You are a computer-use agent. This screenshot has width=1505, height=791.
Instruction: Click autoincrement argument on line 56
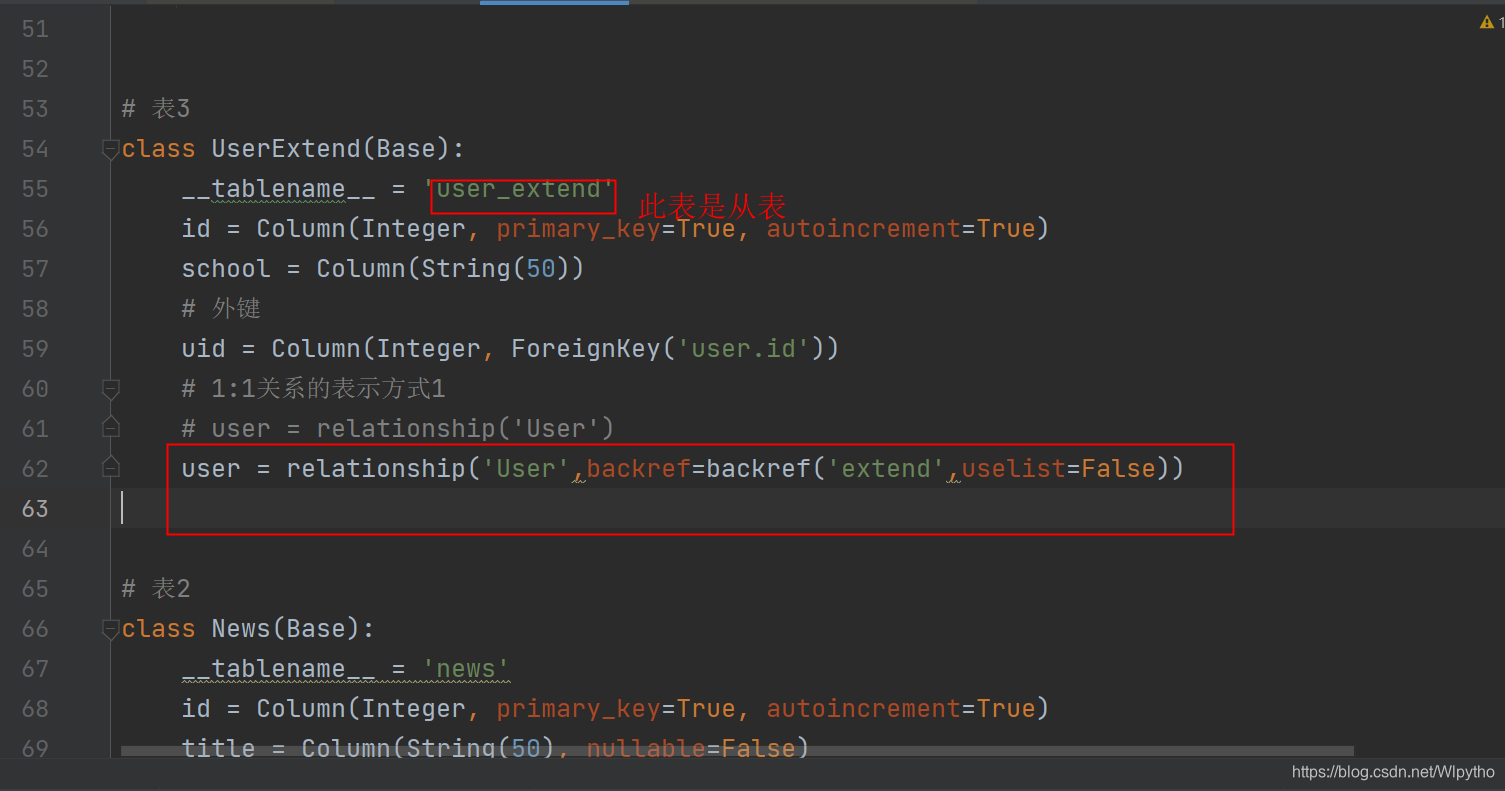click(864, 229)
